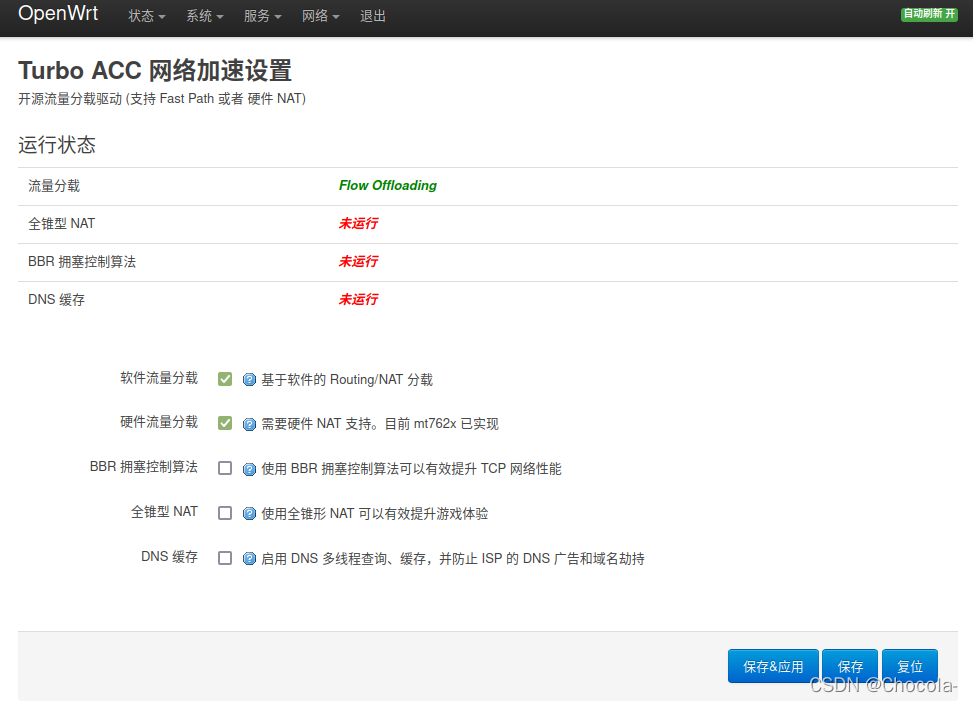This screenshot has width=973, height=702.
Task: Uncheck the 软件流量分载 checkbox
Action: 225,379
